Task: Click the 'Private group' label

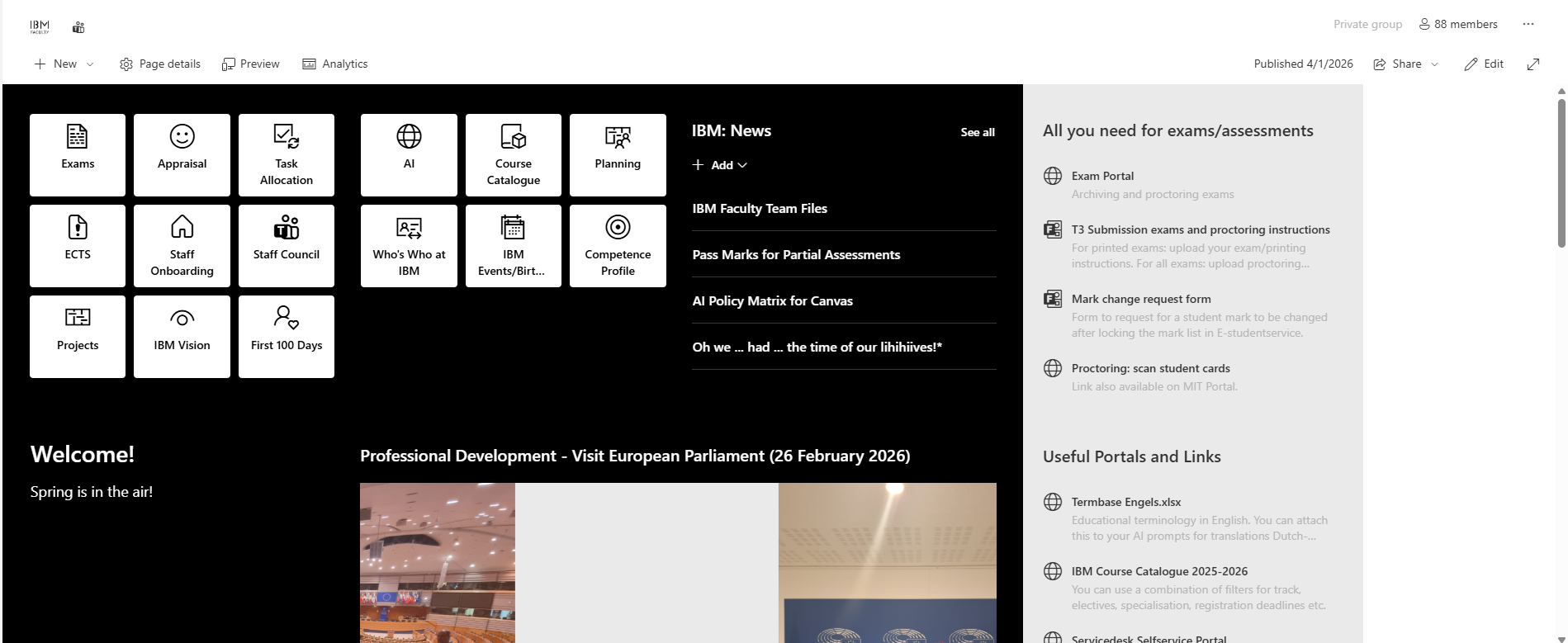Action: click(1367, 24)
